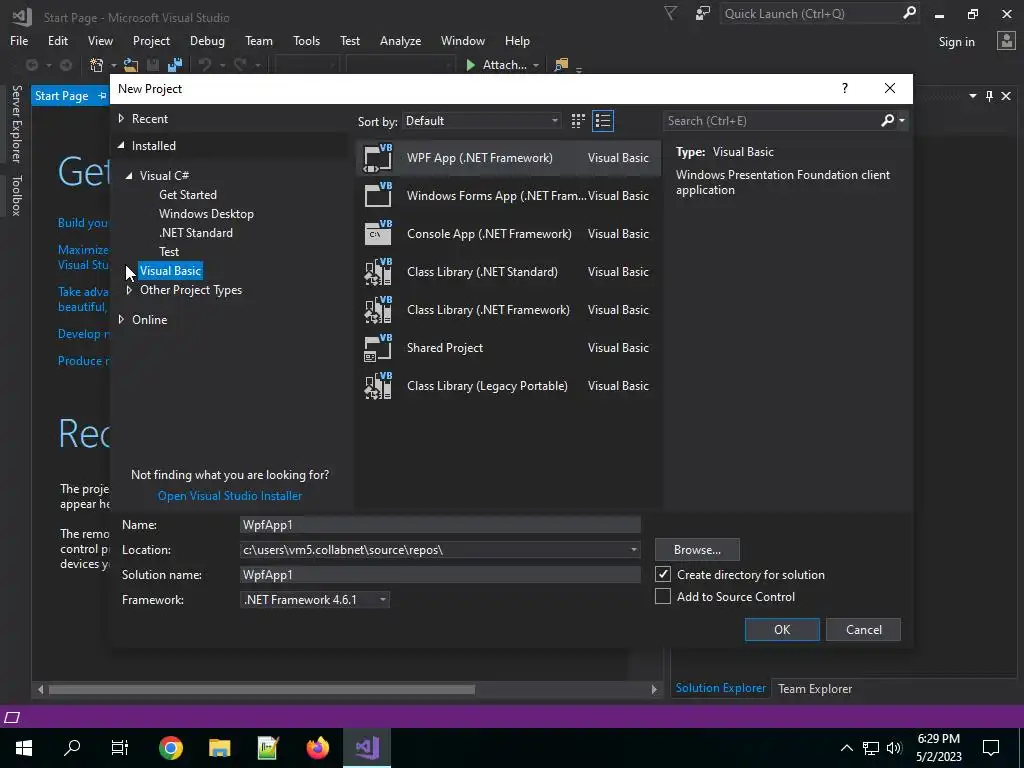
Task: Click OK to create project
Action: (782, 630)
